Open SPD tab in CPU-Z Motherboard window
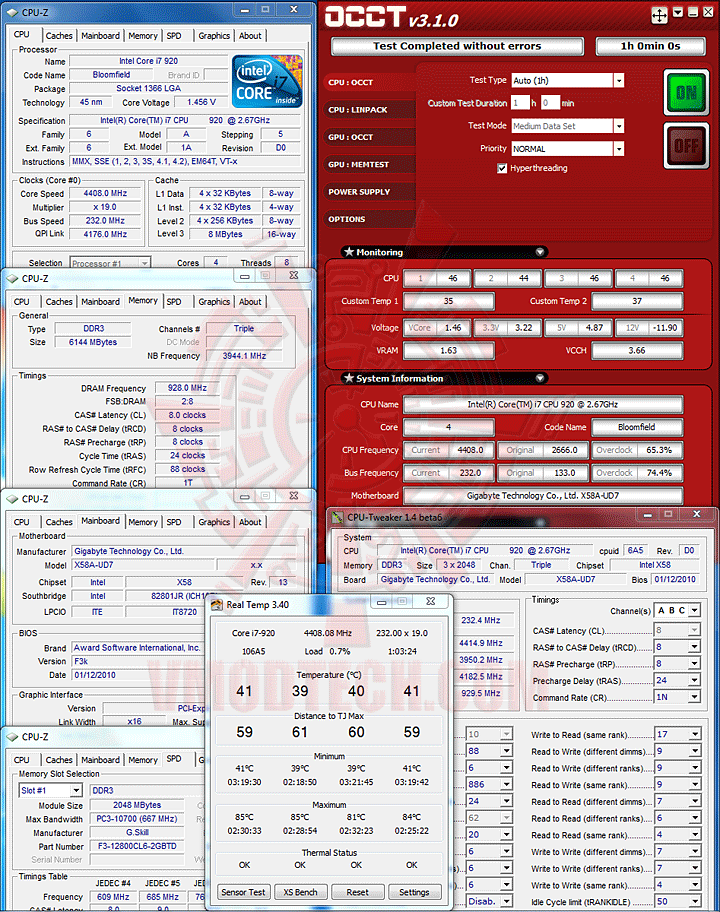Viewport: 720px width, 912px height. click(x=174, y=522)
